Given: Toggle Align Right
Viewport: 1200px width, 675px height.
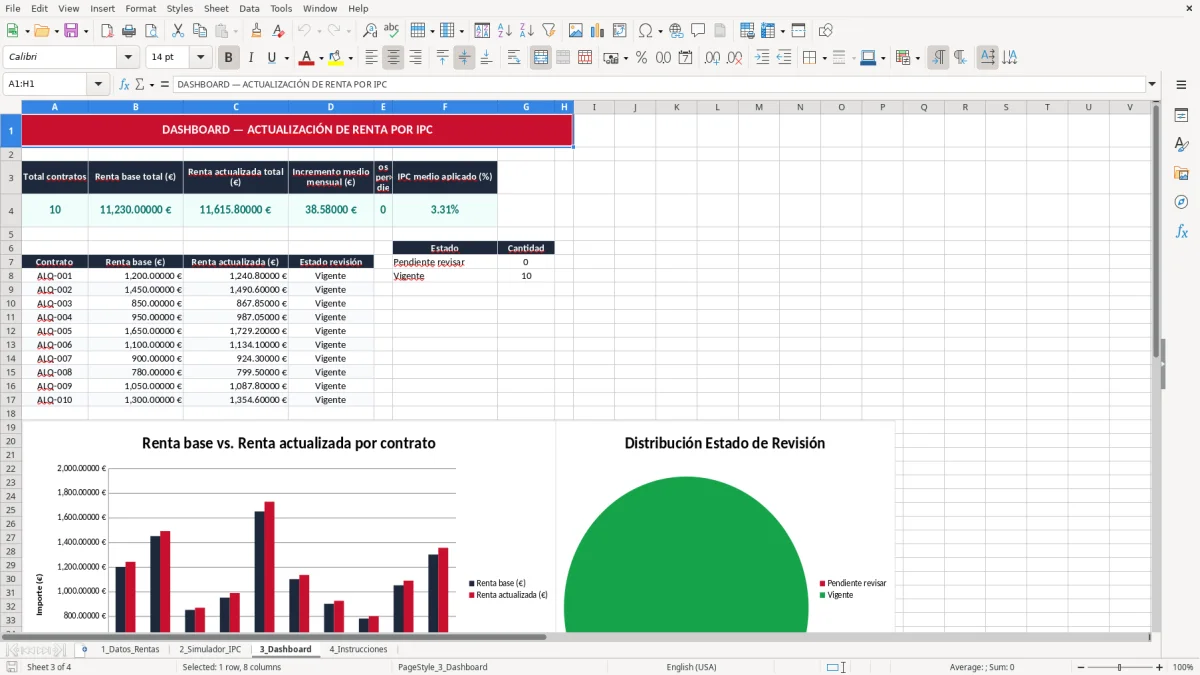Looking at the screenshot, I should pyautogui.click(x=415, y=58).
